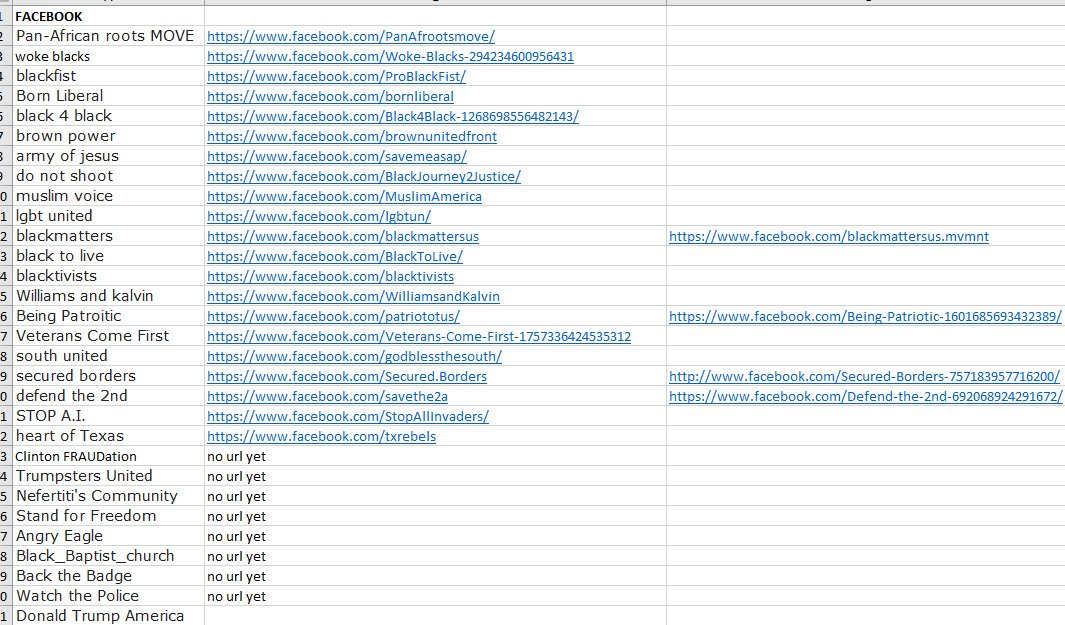This screenshot has width=1065, height=625.
Task: Select the 'Back the Badge' cell
Action: click(x=108, y=575)
